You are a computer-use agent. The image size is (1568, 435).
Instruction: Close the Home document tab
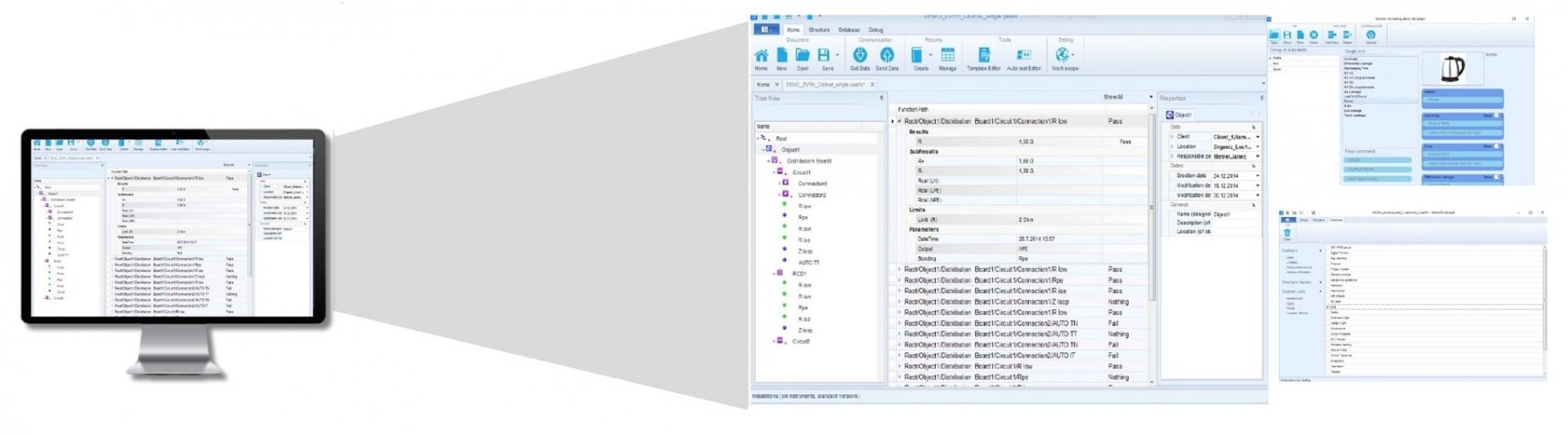coord(777,84)
